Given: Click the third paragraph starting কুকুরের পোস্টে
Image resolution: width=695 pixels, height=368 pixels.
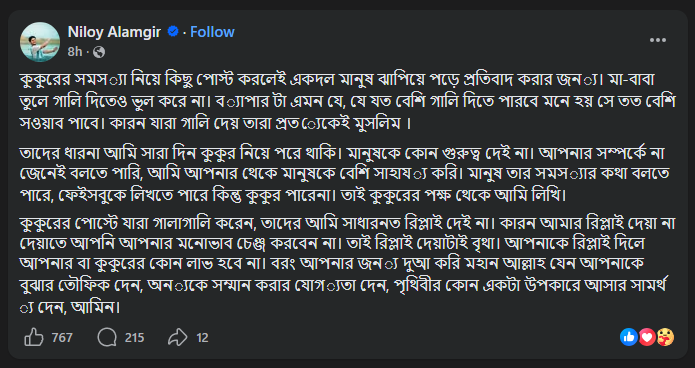Looking at the screenshot, I should click(348, 265).
